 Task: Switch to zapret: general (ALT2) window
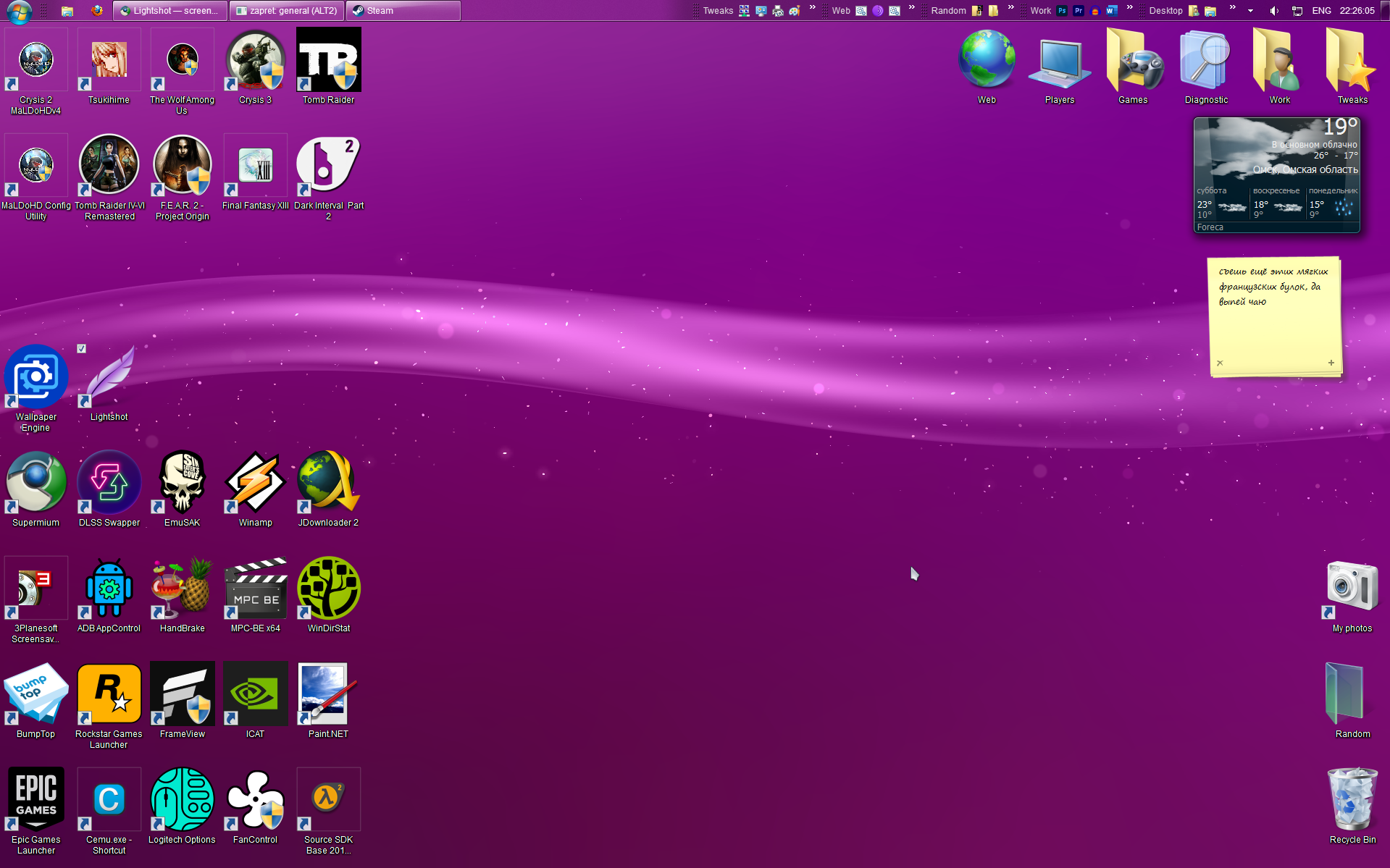288,11
